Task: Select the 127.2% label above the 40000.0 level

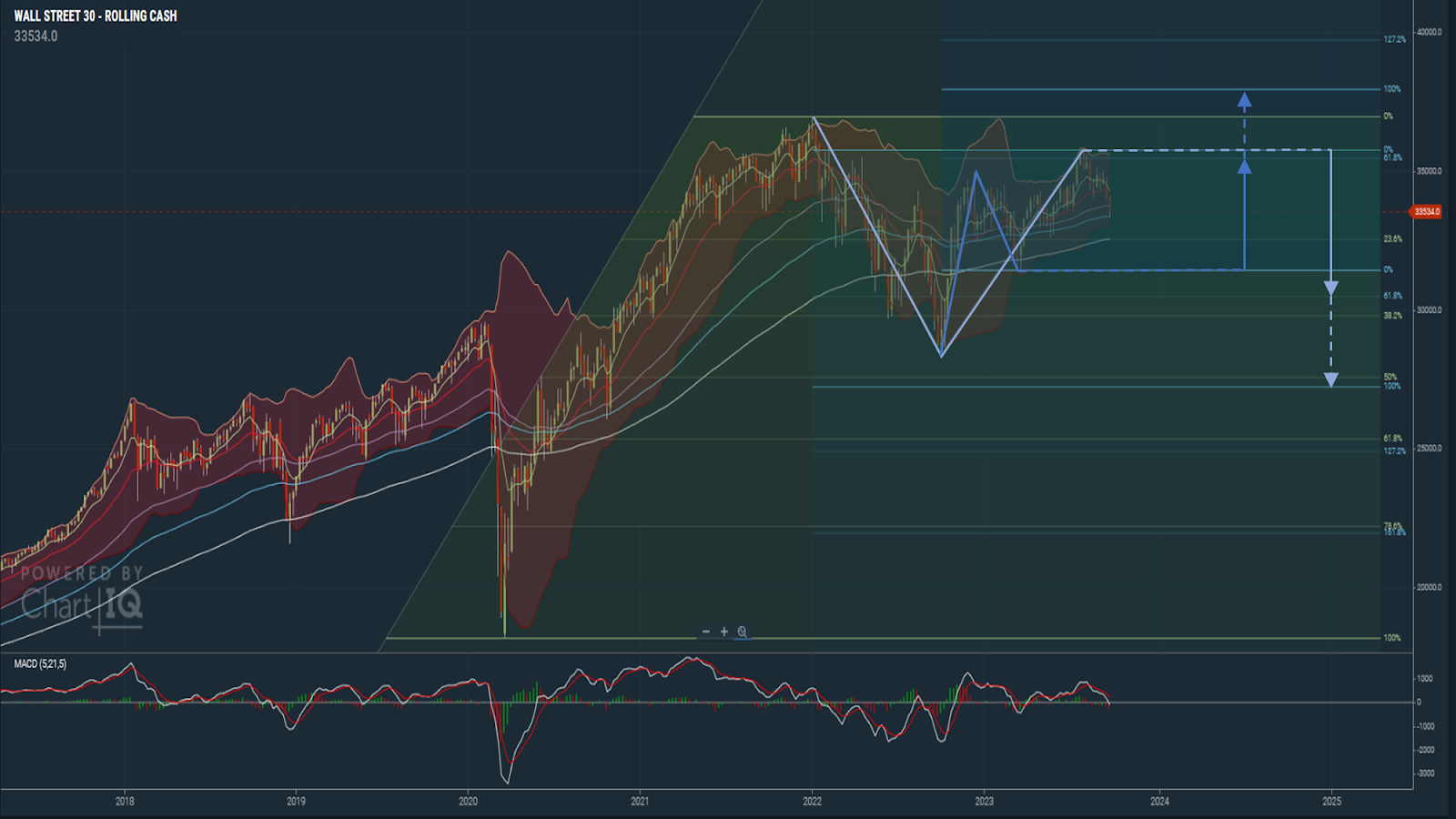Action: click(x=1395, y=40)
